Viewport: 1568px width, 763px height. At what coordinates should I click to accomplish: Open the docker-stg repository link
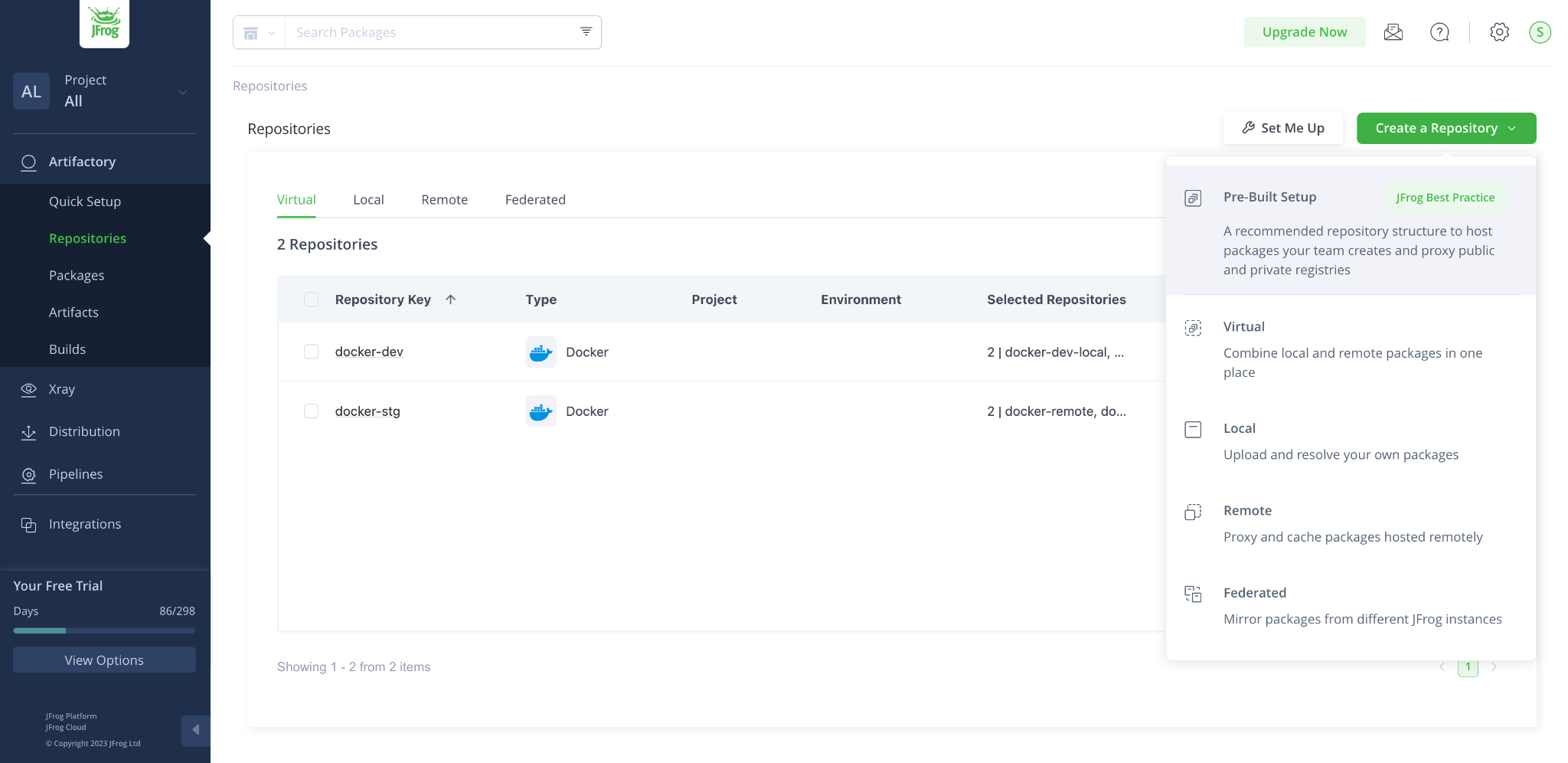(367, 411)
